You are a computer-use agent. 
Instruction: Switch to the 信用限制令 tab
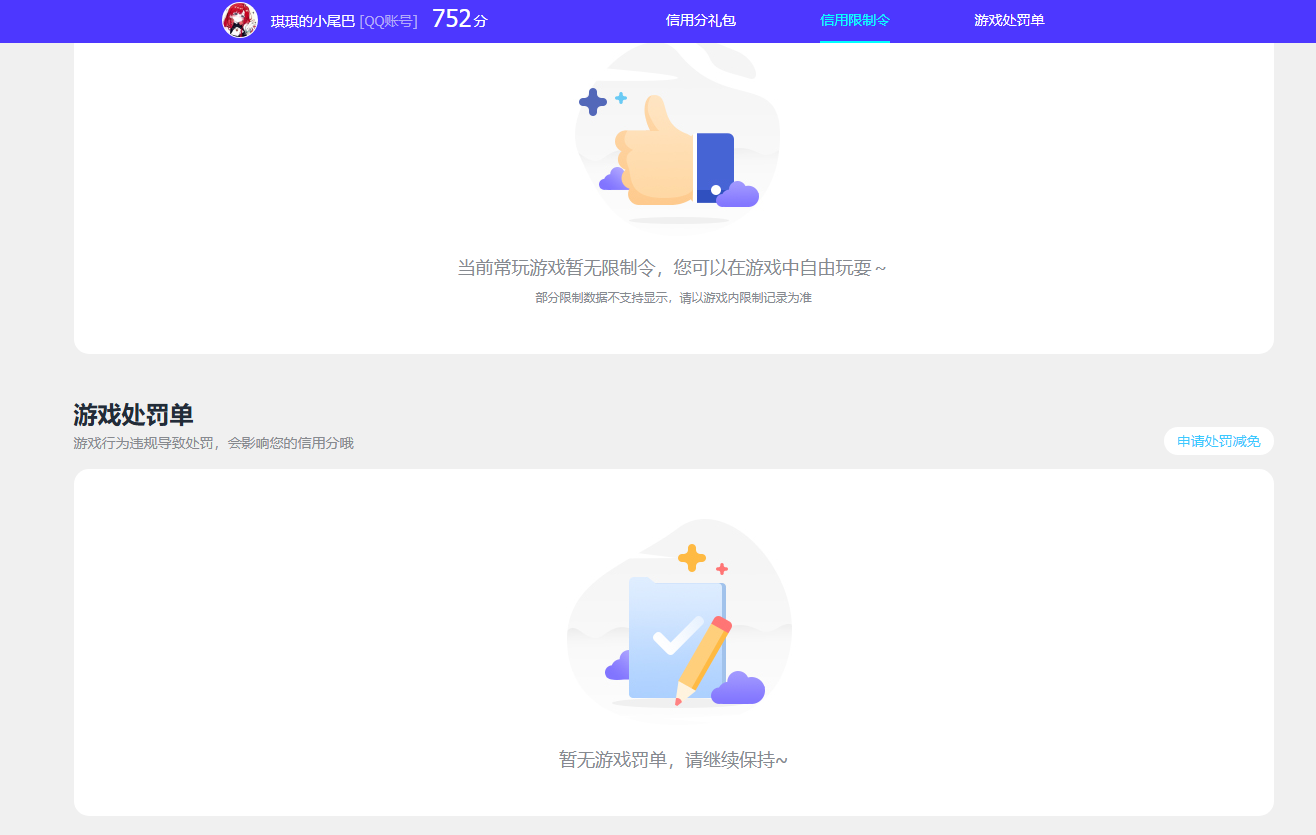pyautogui.click(x=855, y=20)
